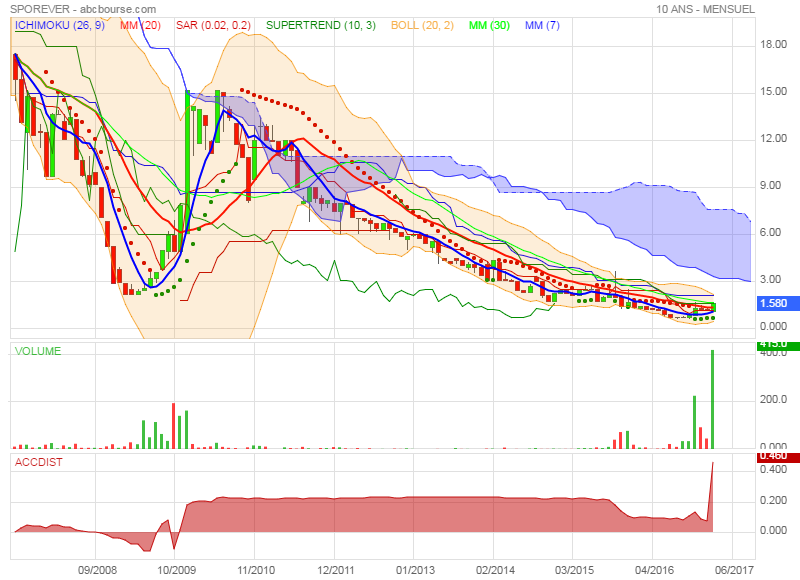Click the ACCDIST panel label
The height and width of the screenshot is (580, 800).
(x=39, y=462)
